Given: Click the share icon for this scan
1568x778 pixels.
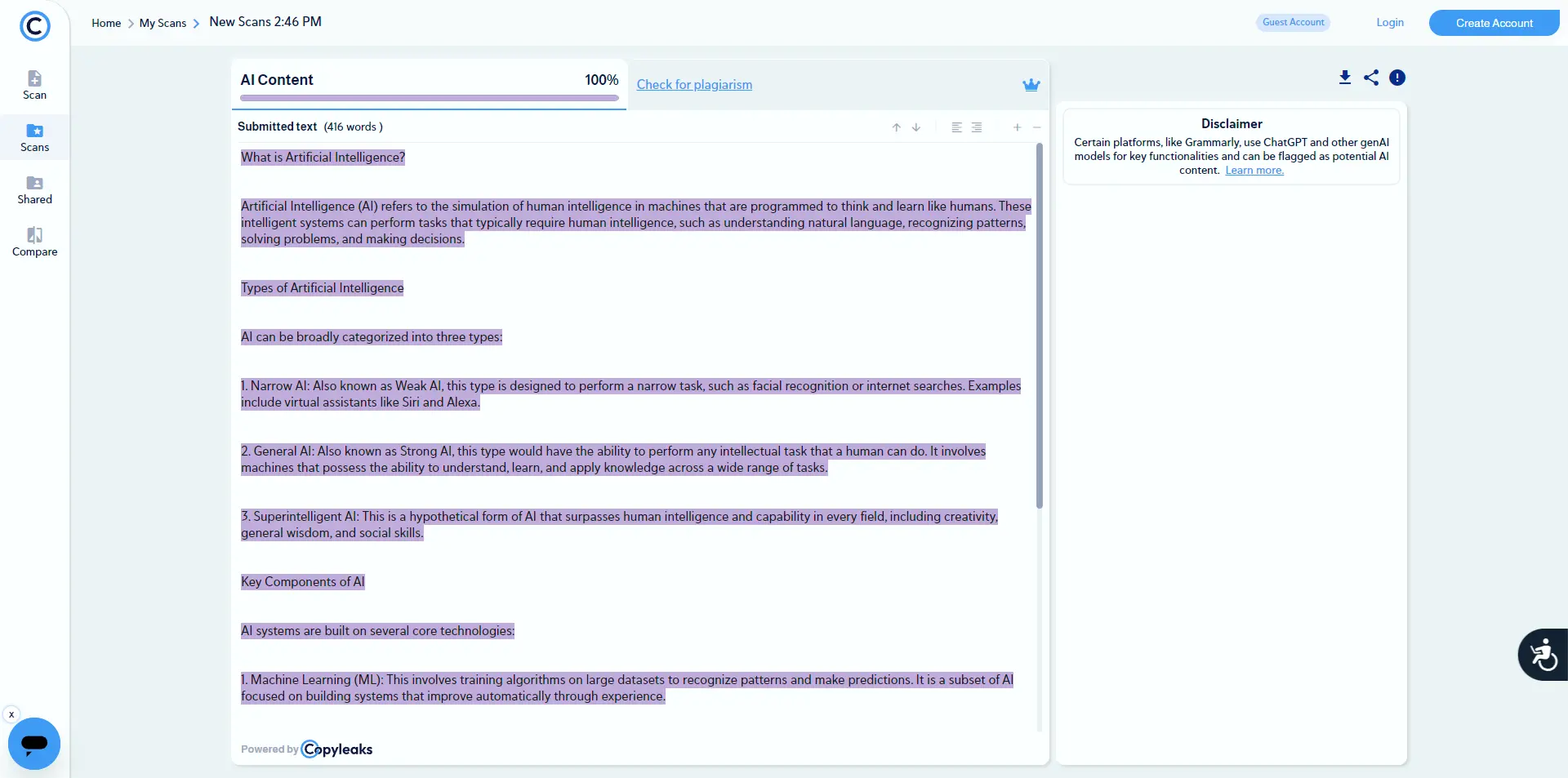Looking at the screenshot, I should tap(1371, 78).
